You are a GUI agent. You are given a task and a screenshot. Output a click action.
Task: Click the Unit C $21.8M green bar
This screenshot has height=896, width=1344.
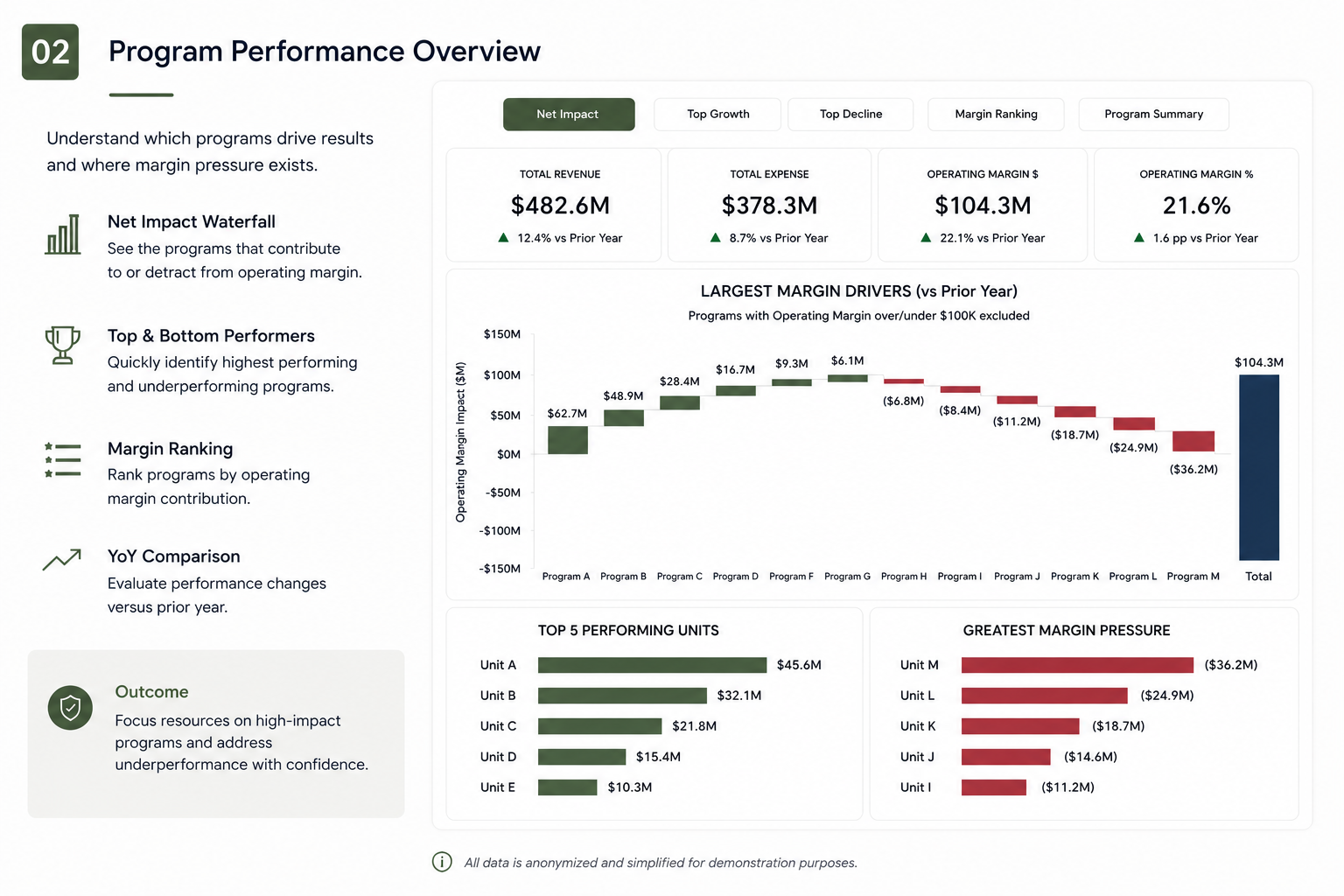coord(600,726)
